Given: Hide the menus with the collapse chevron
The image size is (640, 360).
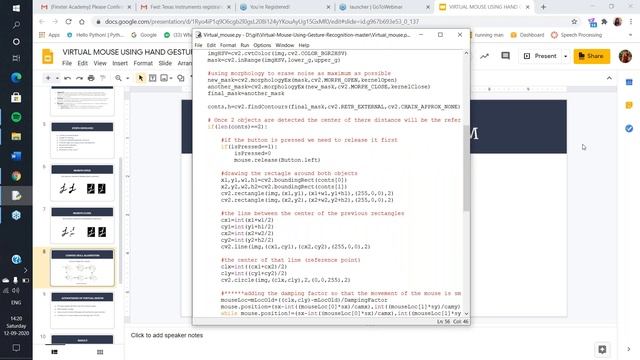Looking at the screenshot, I should pos(609,78).
